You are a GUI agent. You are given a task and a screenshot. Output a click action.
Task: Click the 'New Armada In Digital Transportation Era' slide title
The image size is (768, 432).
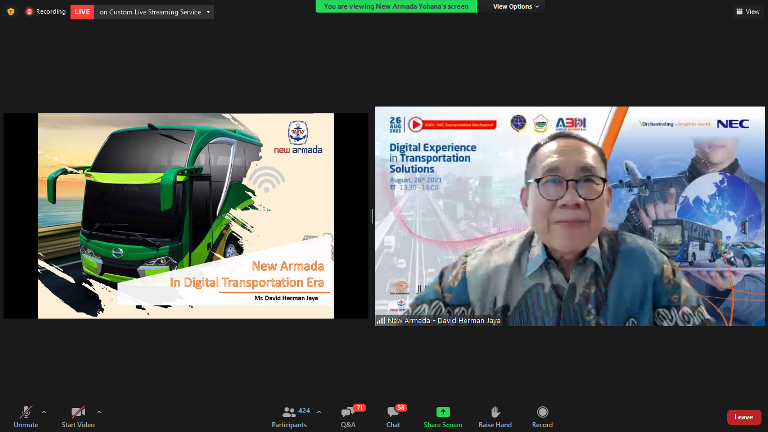tap(247, 274)
